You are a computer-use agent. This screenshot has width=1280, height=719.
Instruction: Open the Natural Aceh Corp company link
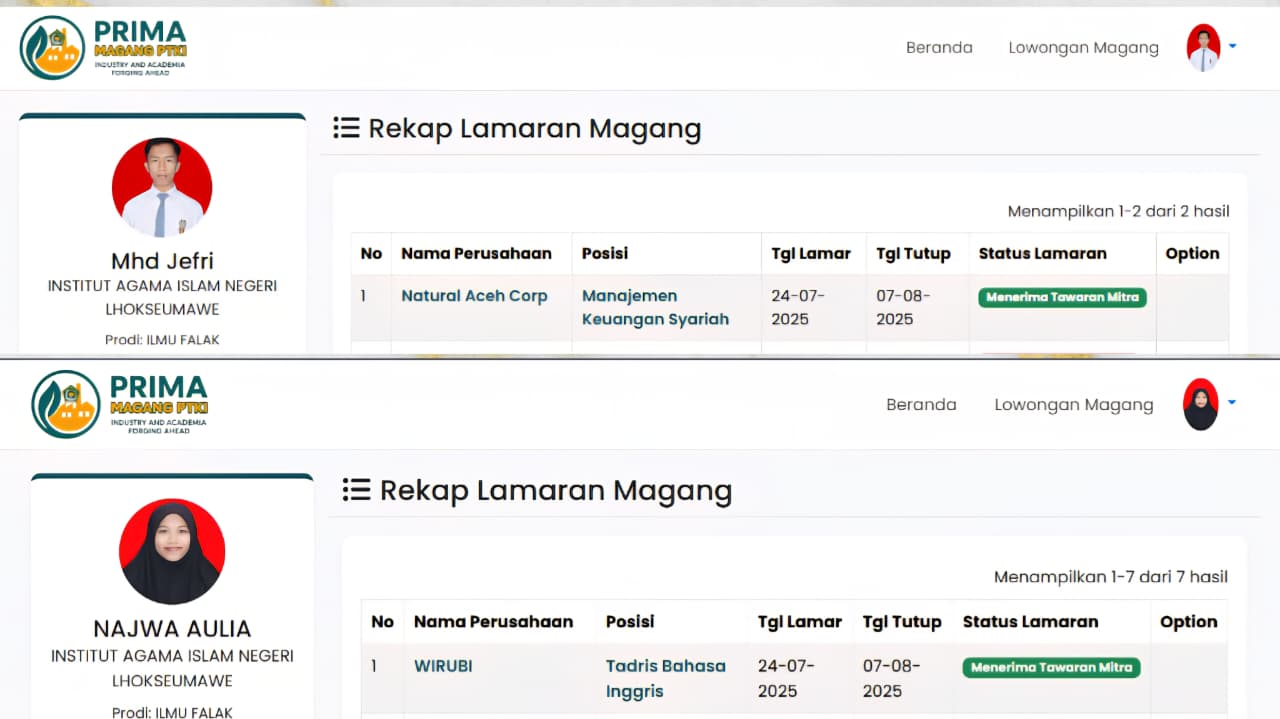click(474, 295)
